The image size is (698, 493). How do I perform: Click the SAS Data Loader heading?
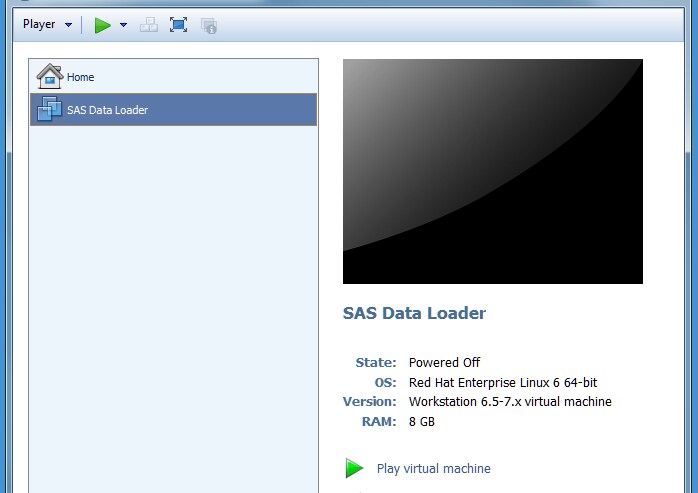414,313
